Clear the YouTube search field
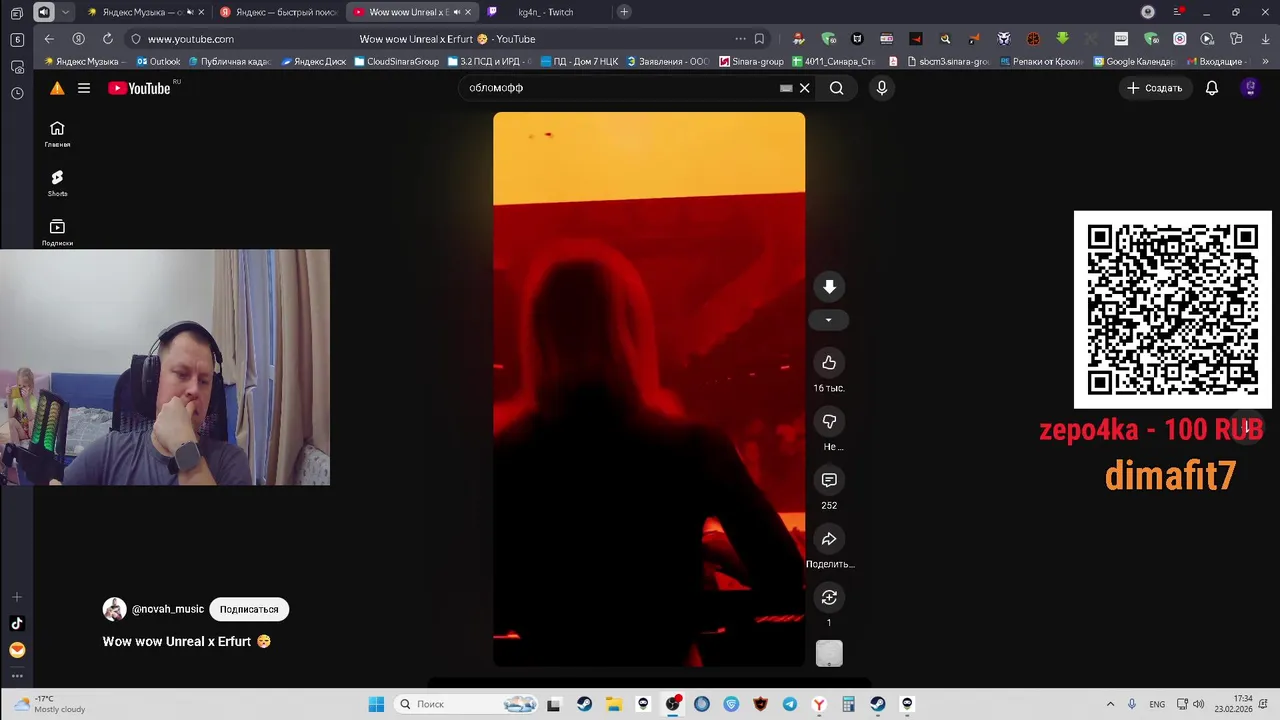Viewport: 1280px width, 720px height. pos(804,88)
